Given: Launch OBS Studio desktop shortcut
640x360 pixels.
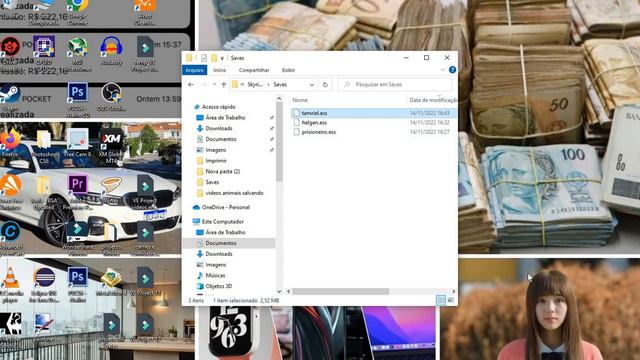Looking at the screenshot, I should click(111, 97).
